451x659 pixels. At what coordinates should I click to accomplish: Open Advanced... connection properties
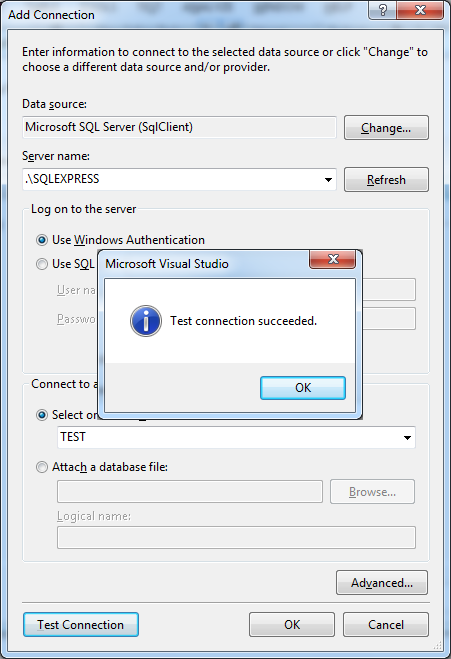[x=382, y=583]
